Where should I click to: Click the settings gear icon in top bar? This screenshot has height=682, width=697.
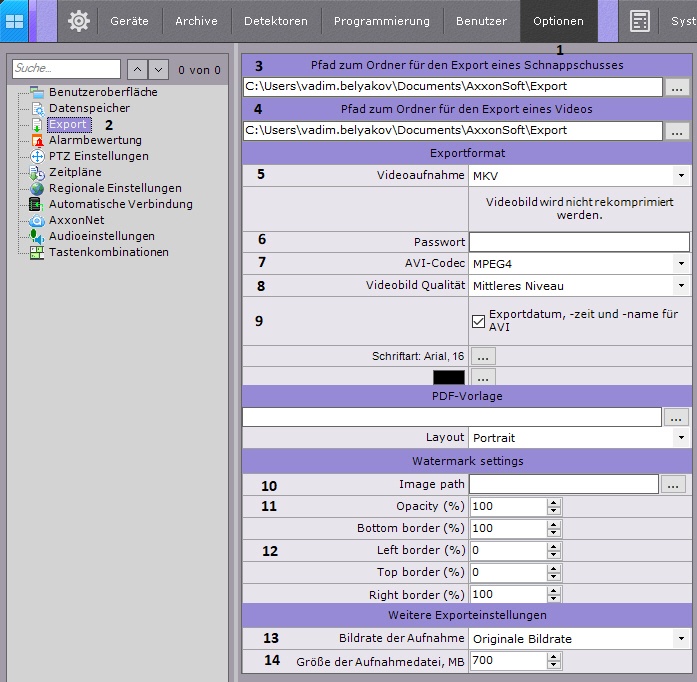[79, 20]
